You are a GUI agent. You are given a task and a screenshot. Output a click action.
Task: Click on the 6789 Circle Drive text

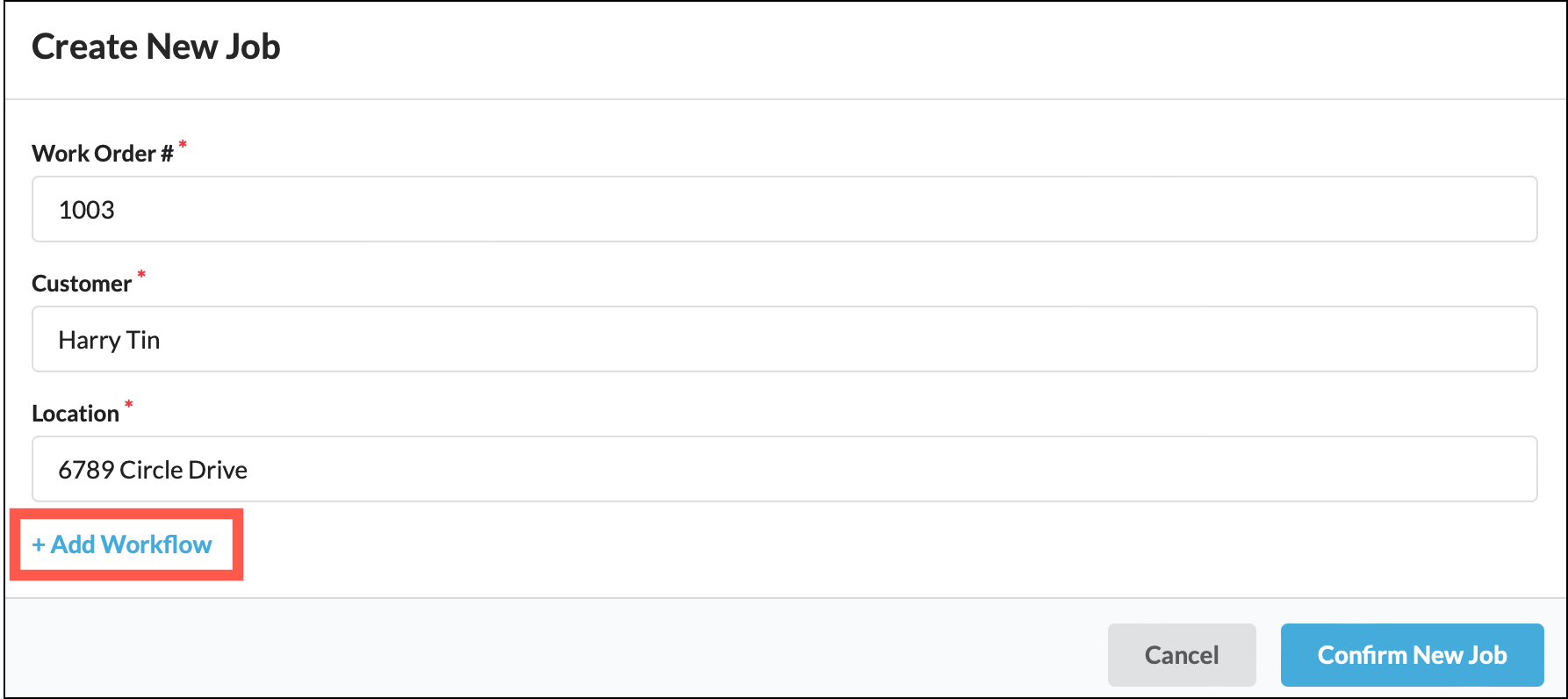click(x=153, y=470)
